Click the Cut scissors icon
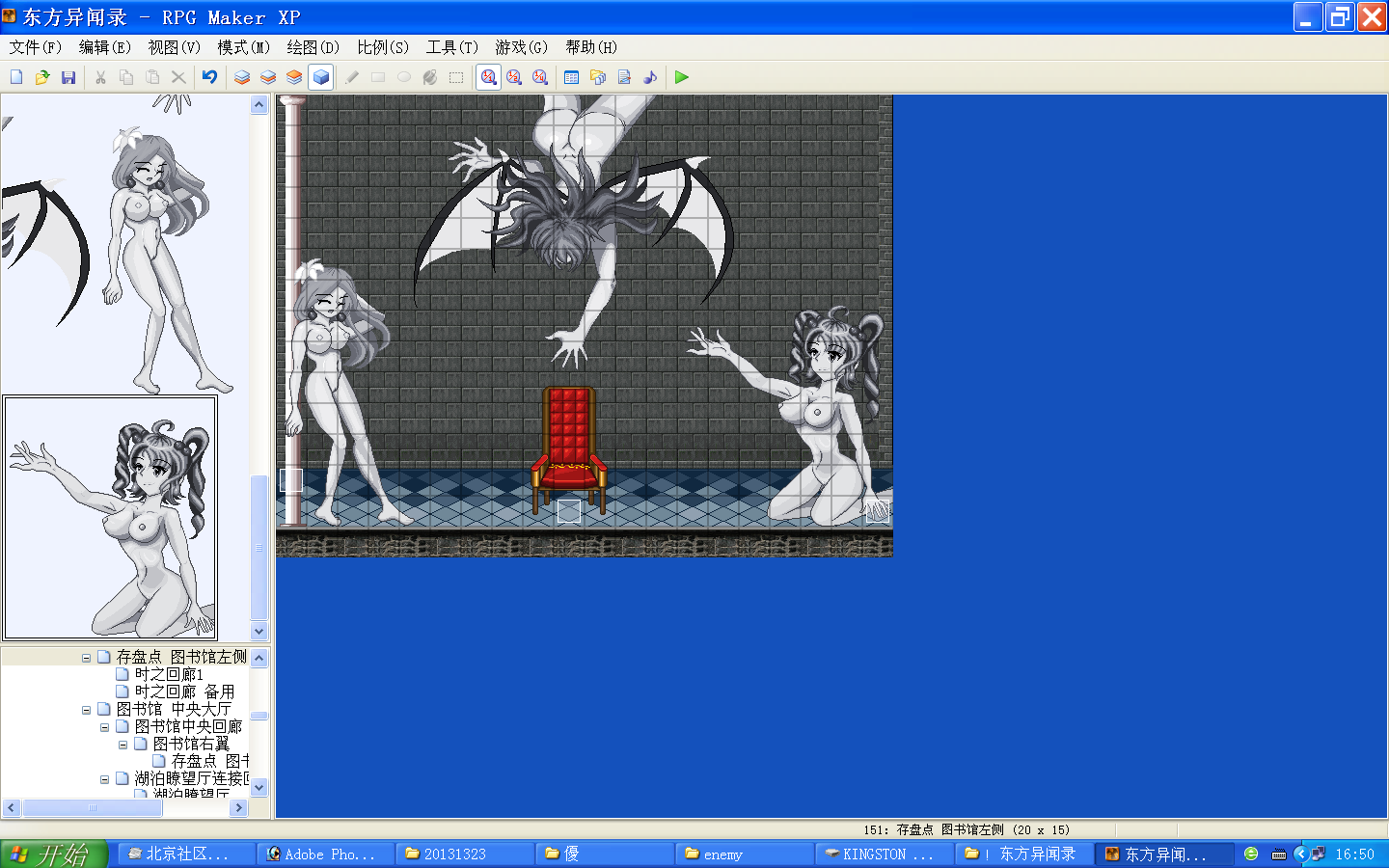Screen dimensions: 1389x868 100,77
